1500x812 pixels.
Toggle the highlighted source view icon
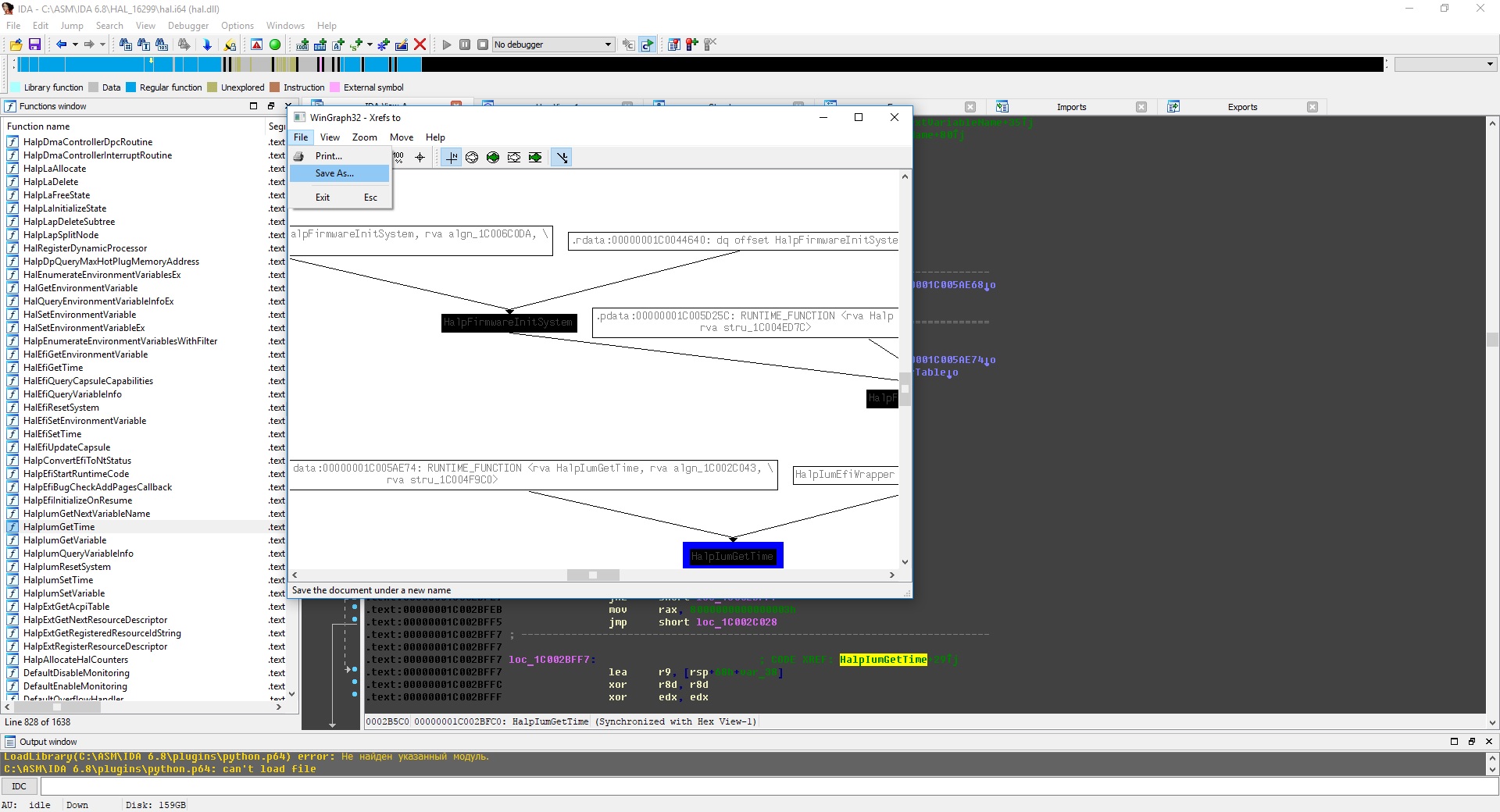tap(647, 45)
